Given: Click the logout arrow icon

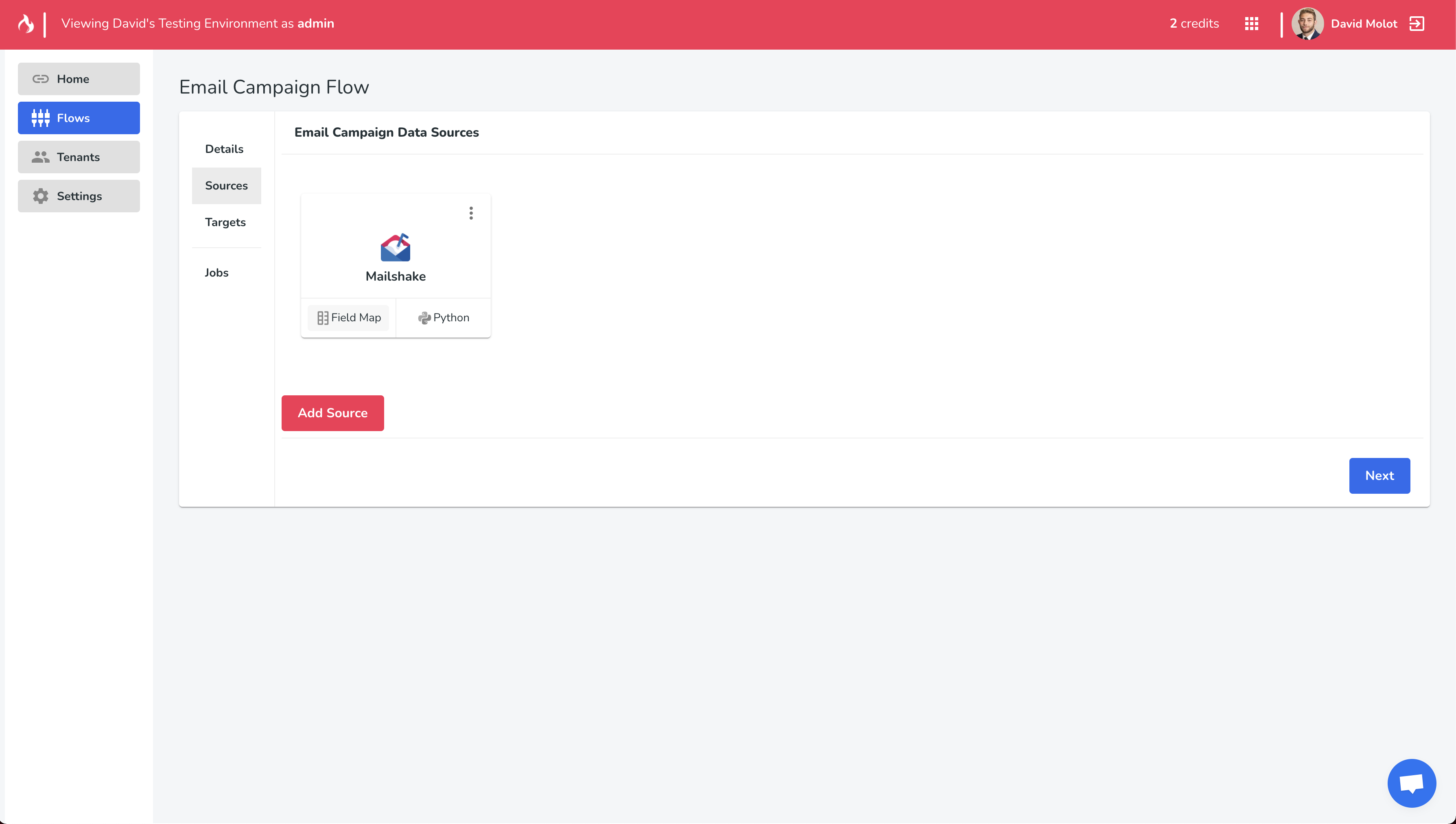Looking at the screenshot, I should 1417,24.
